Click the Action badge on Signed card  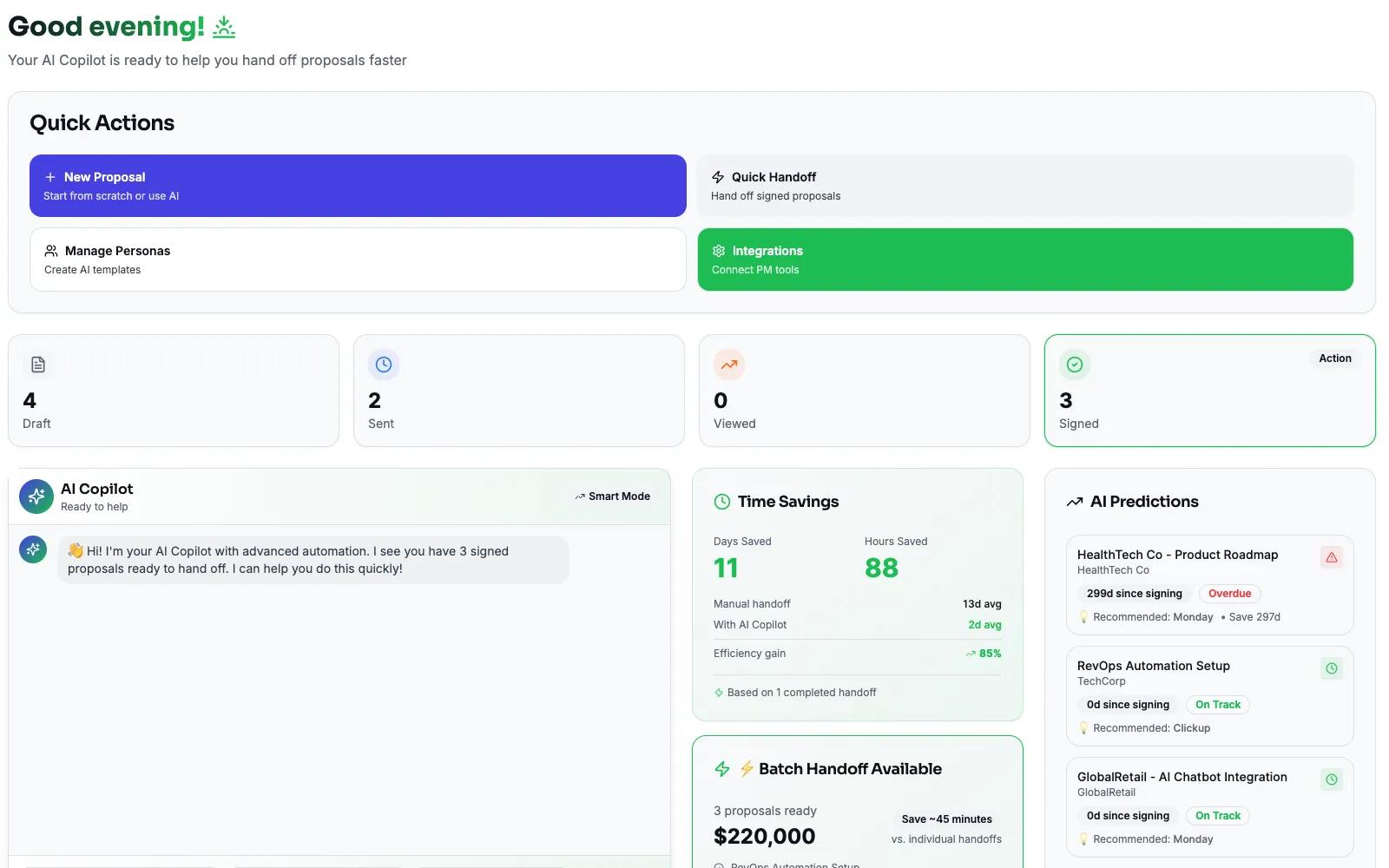click(x=1334, y=358)
